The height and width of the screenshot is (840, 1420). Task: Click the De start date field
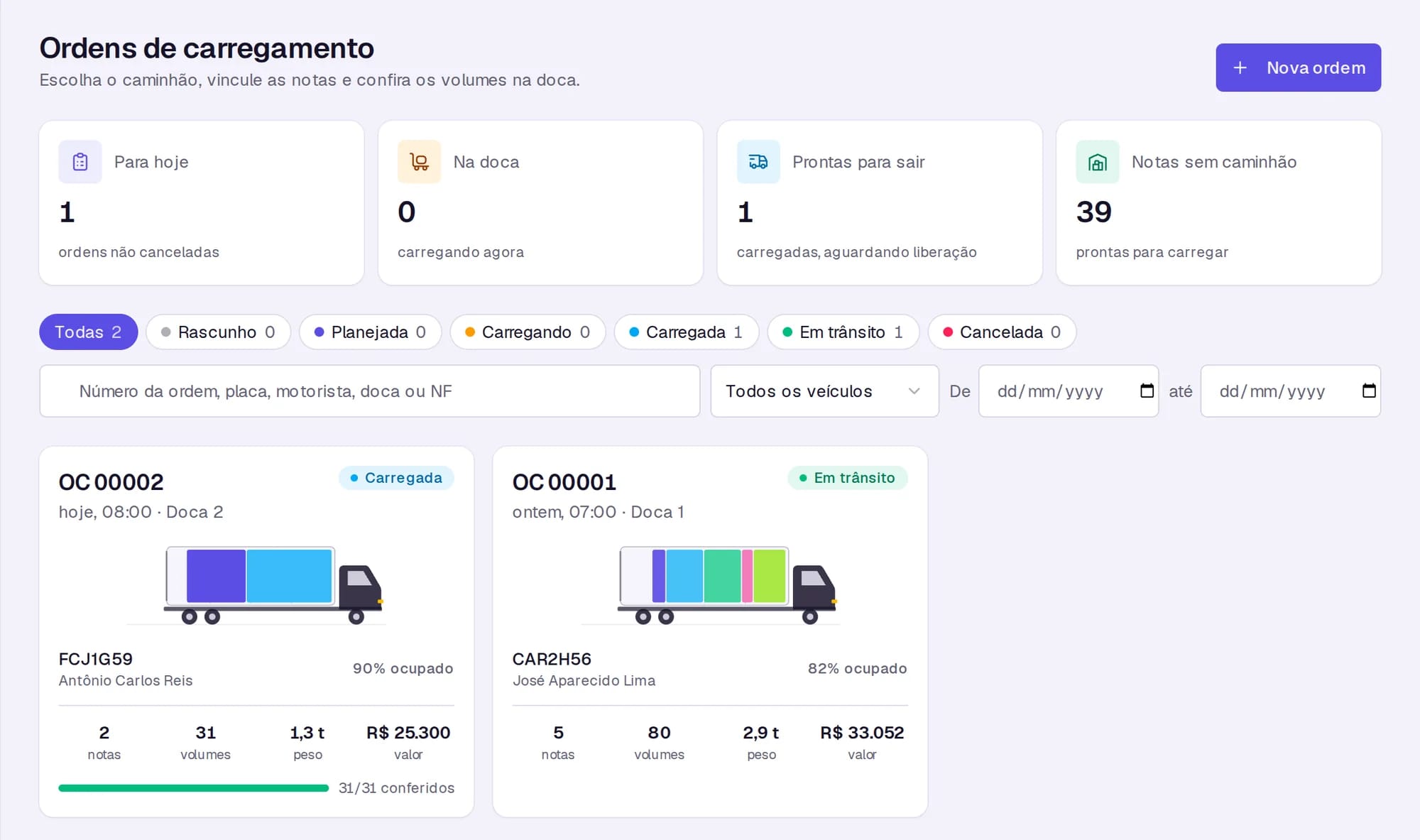[1068, 391]
